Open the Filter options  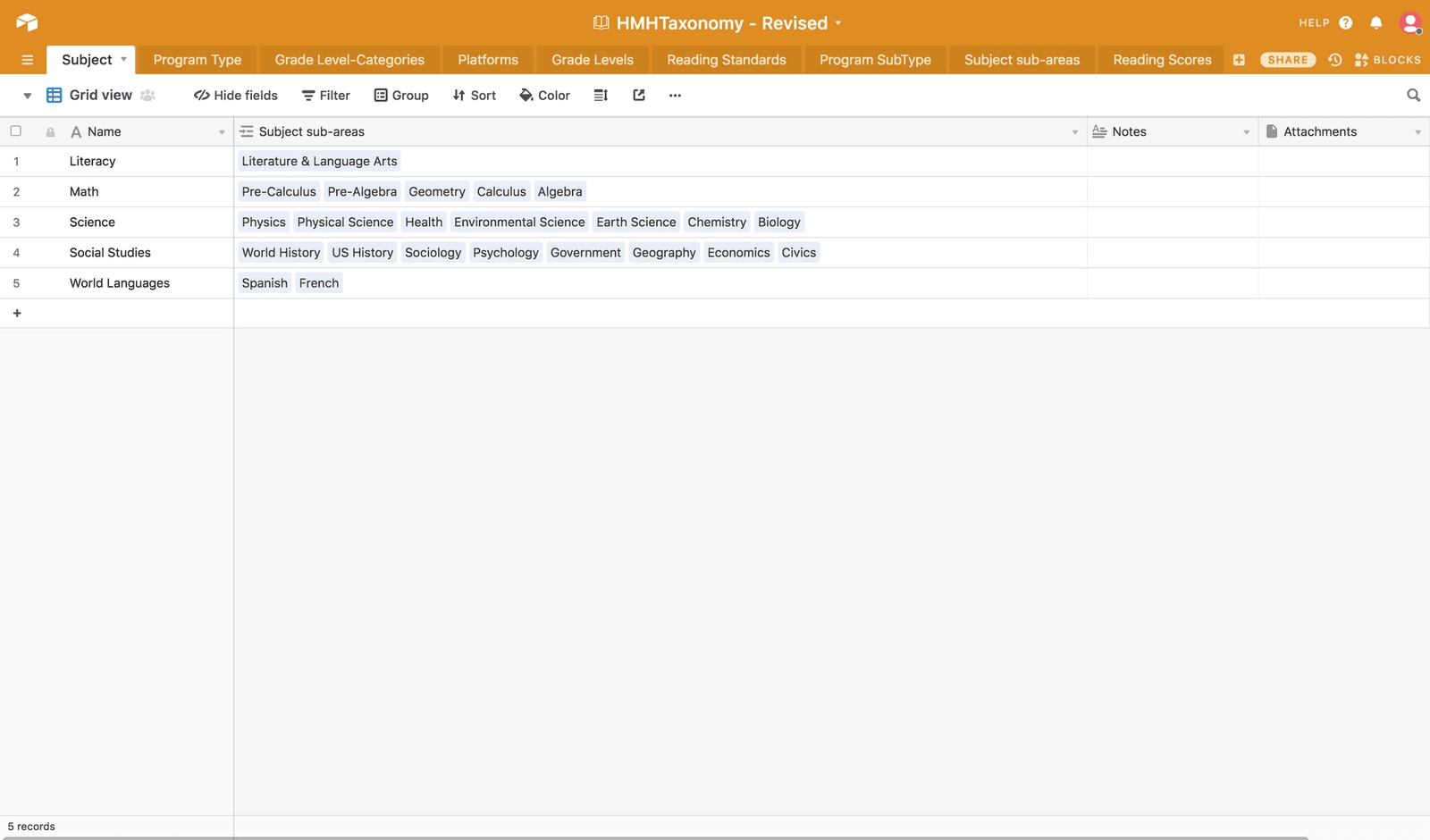click(326, 96)
